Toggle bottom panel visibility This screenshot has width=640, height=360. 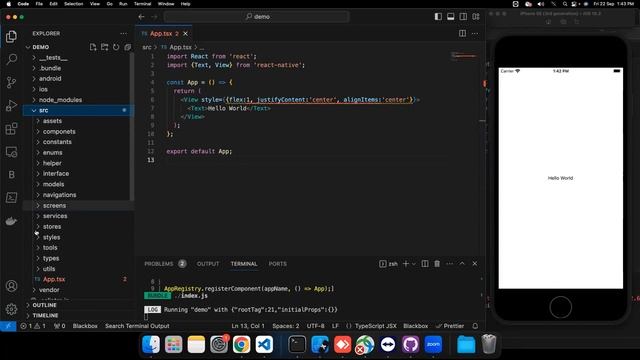click(x=451, y=17)
